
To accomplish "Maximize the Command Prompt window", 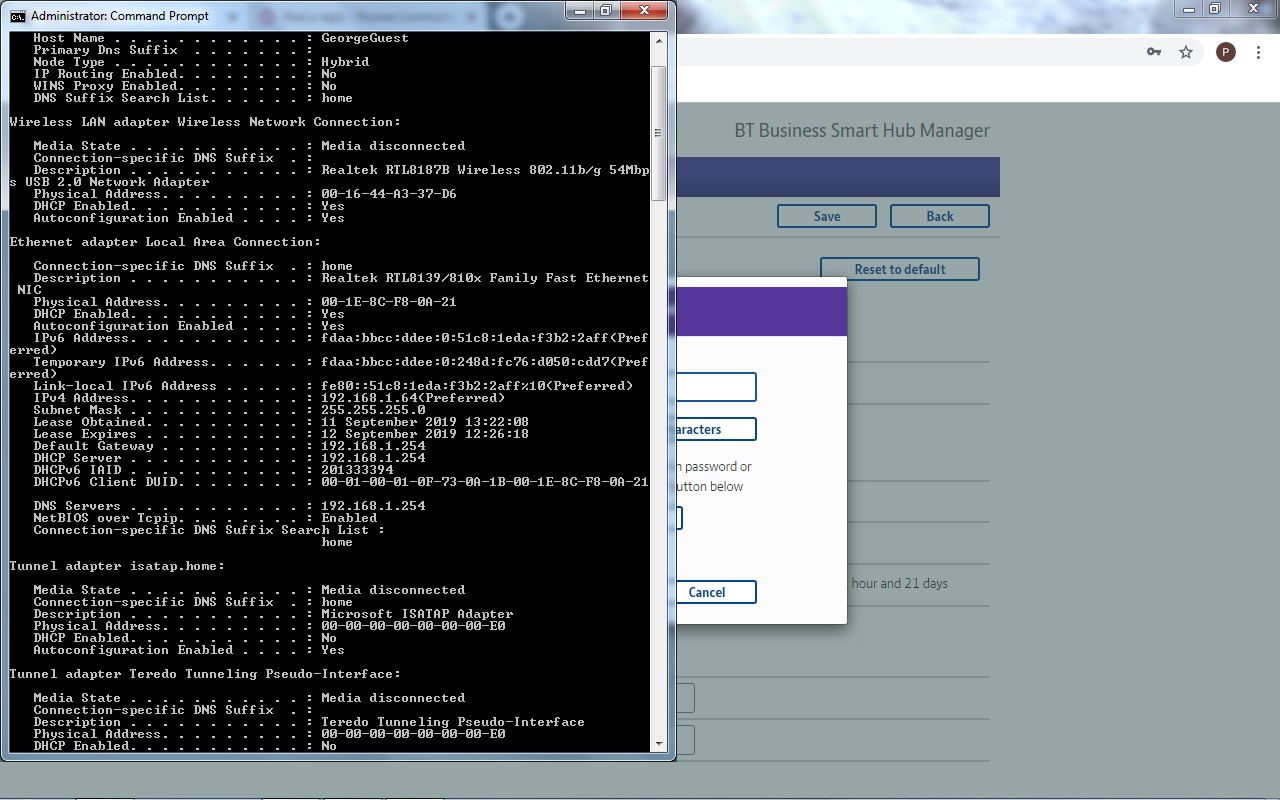I will [x=605, y=10].
